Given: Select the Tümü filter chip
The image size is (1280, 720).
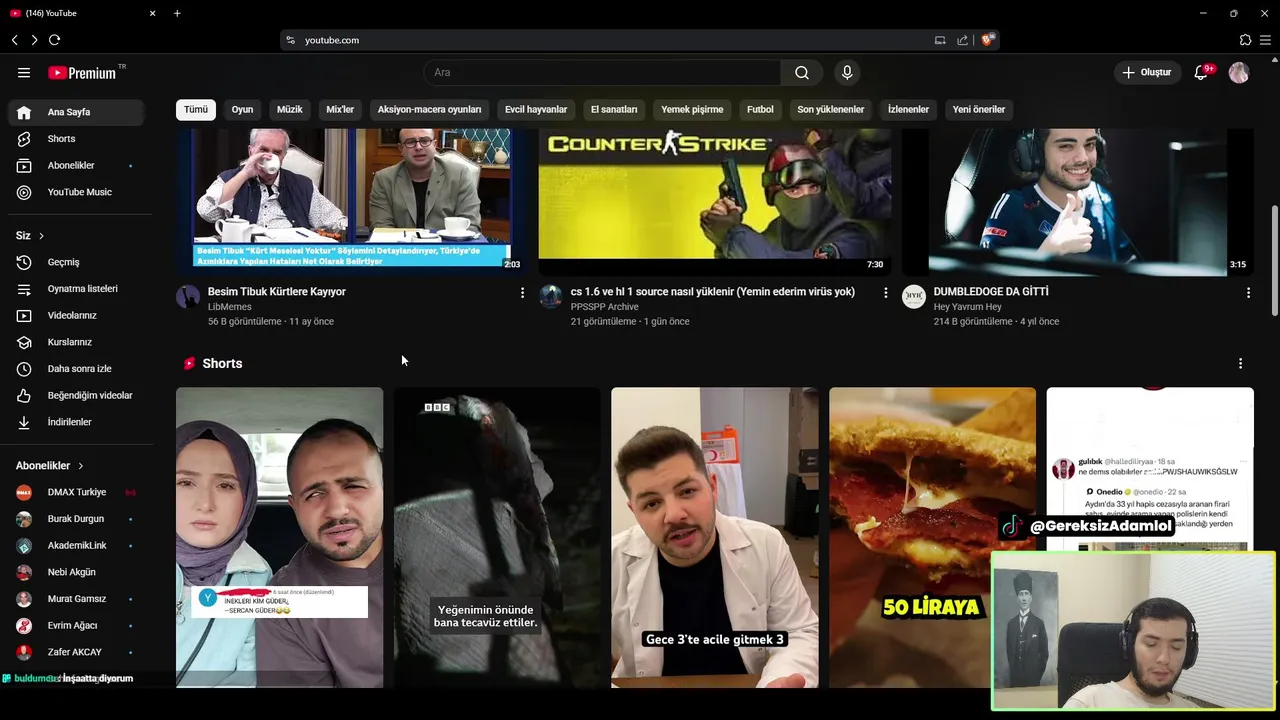Looking at the screenshot, I should [x=196, y=109].
